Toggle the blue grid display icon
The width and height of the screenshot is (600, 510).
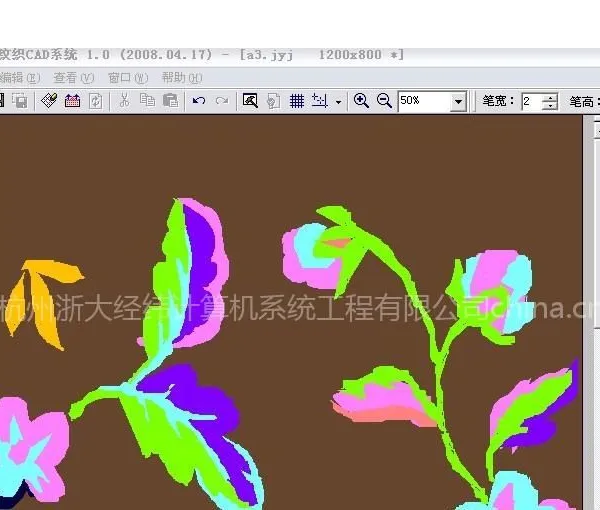[x=297, y=101]
